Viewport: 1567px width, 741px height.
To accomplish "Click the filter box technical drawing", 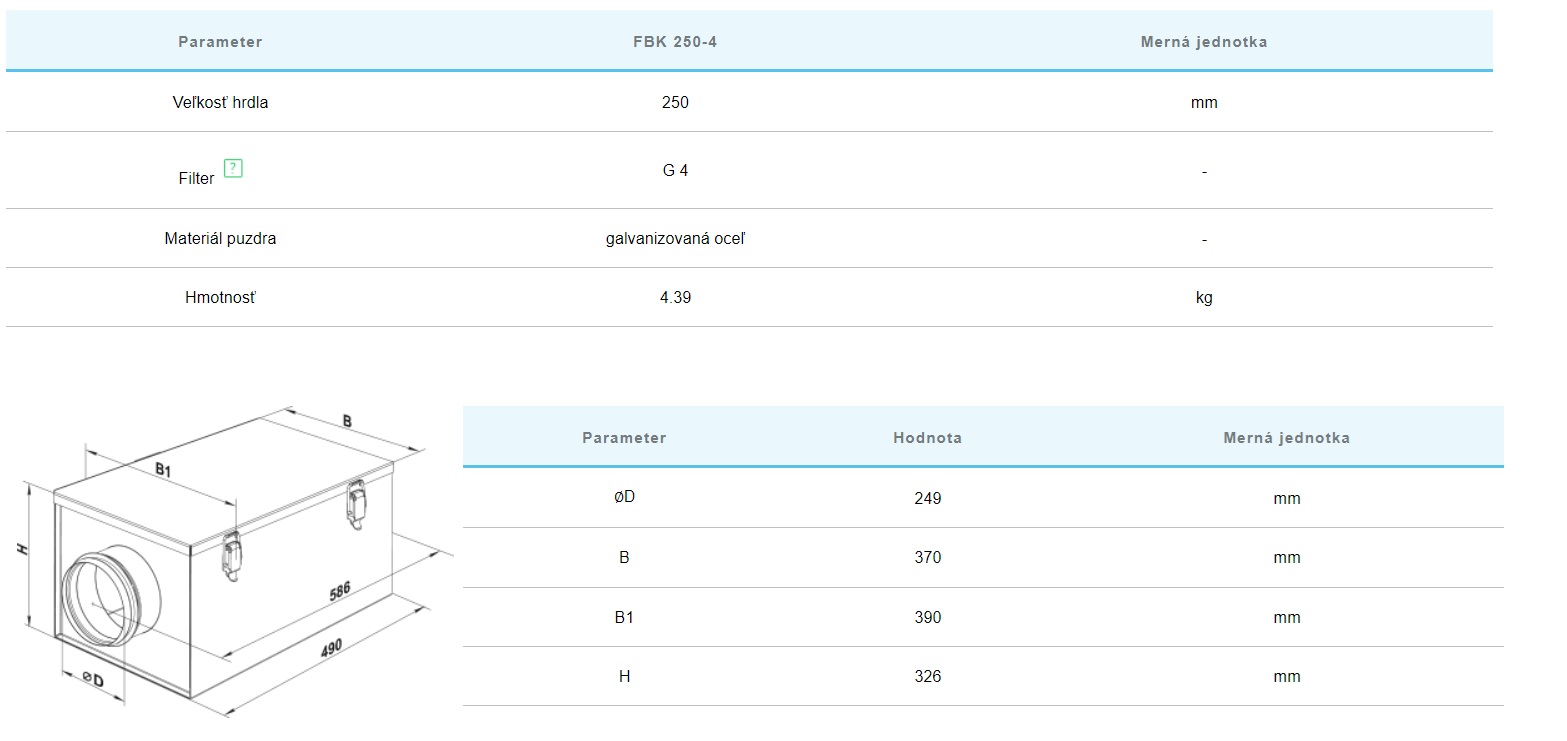I will coord(230,560).
